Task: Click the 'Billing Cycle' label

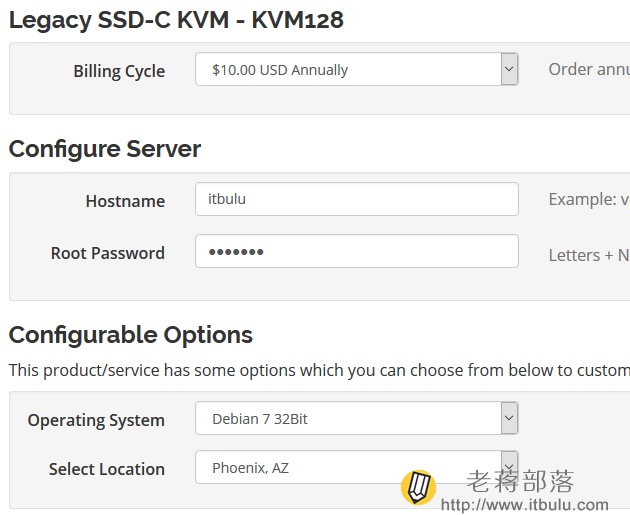Action: tap(119, 71)
